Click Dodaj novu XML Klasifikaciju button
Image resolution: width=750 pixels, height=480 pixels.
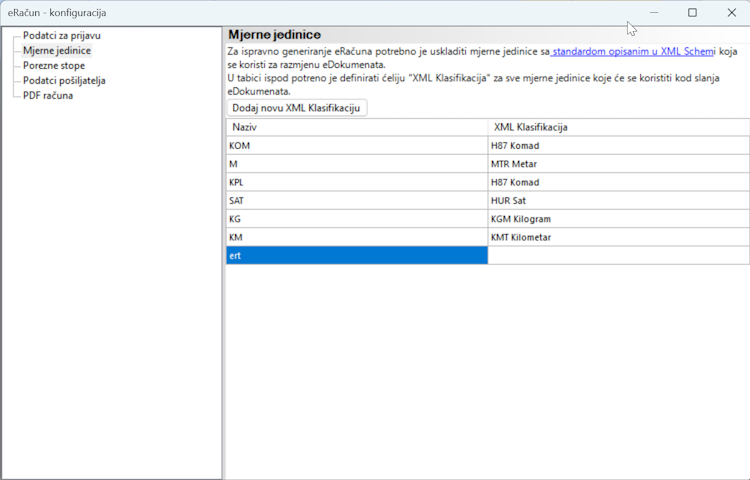point(296,108)
